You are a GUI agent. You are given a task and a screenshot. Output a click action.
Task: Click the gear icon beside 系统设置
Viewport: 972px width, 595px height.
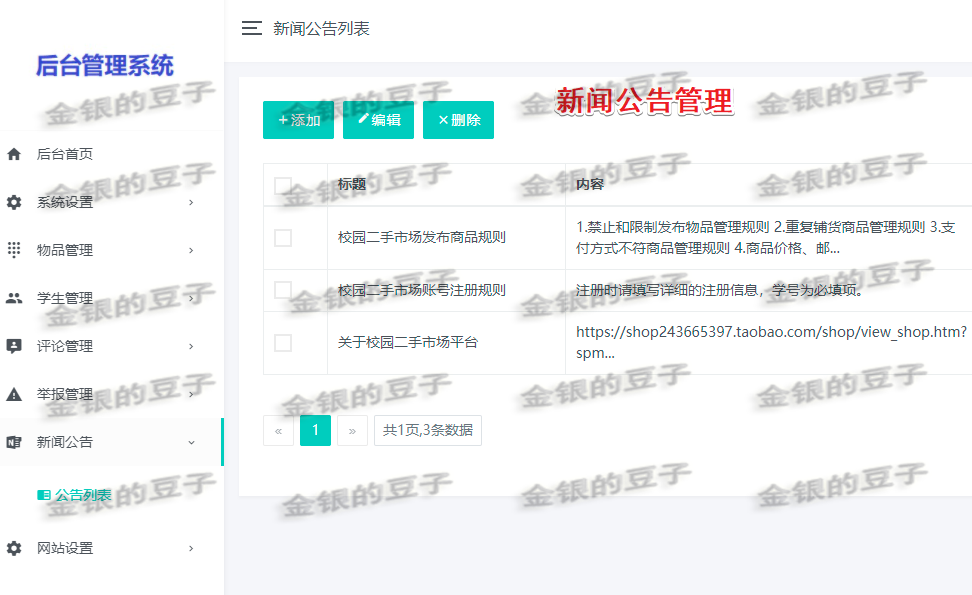(14, 202)
